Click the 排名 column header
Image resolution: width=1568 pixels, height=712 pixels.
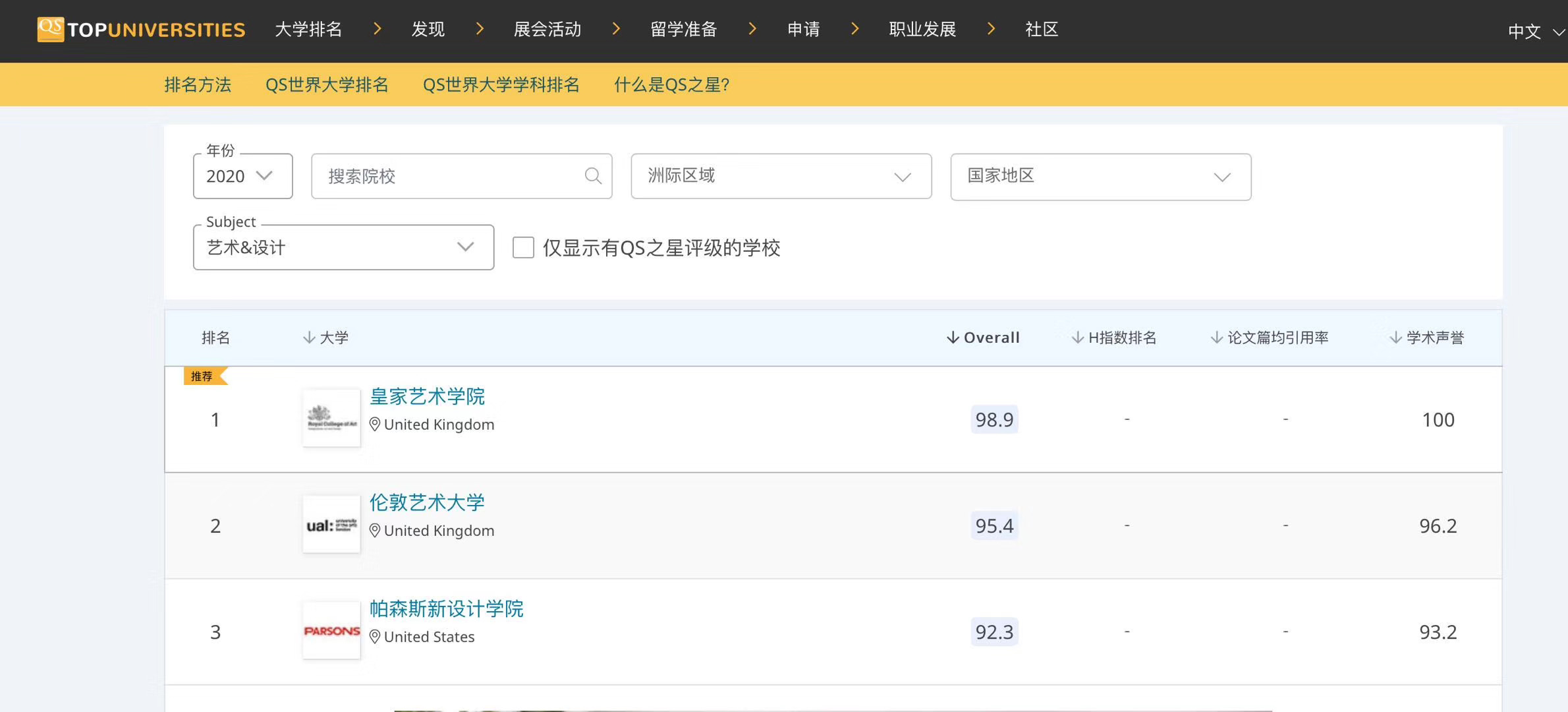(x=215, y=338)
